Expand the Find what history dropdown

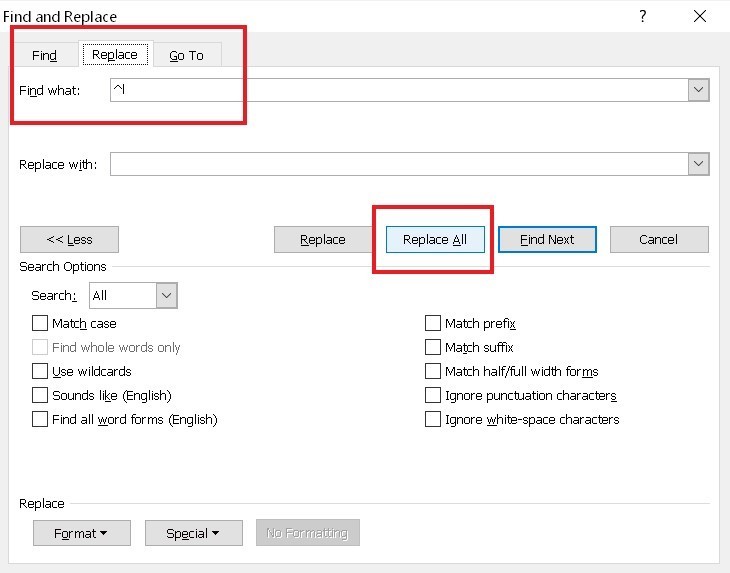coord(698,90)
